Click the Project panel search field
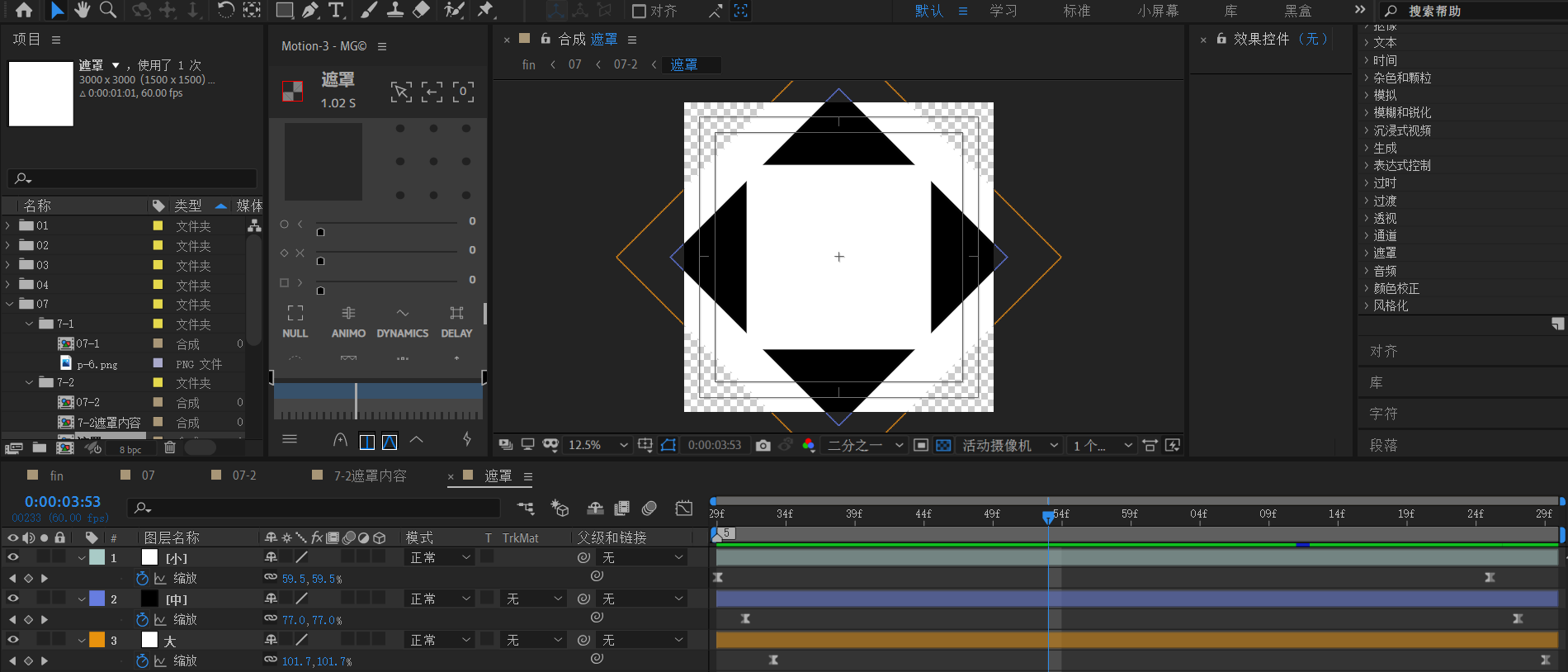This screenshot has height=672, width=1568. (132, 178)
